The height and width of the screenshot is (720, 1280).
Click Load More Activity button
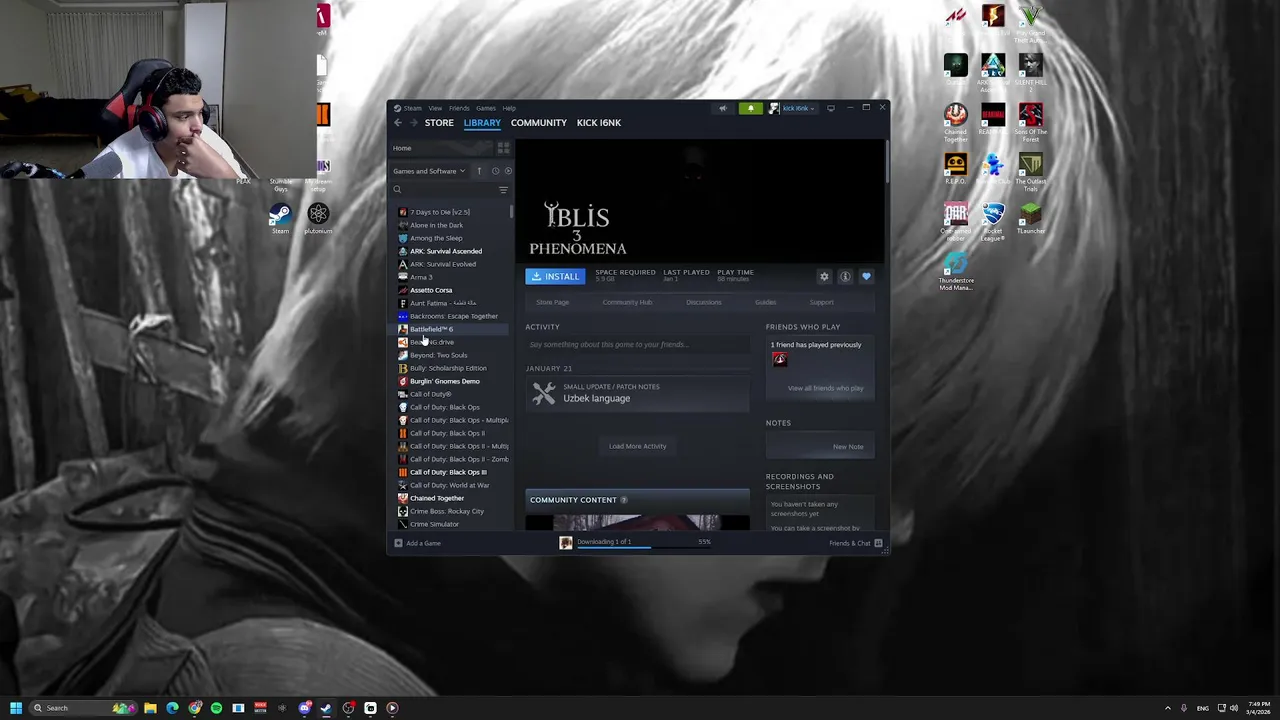point(638,447)
